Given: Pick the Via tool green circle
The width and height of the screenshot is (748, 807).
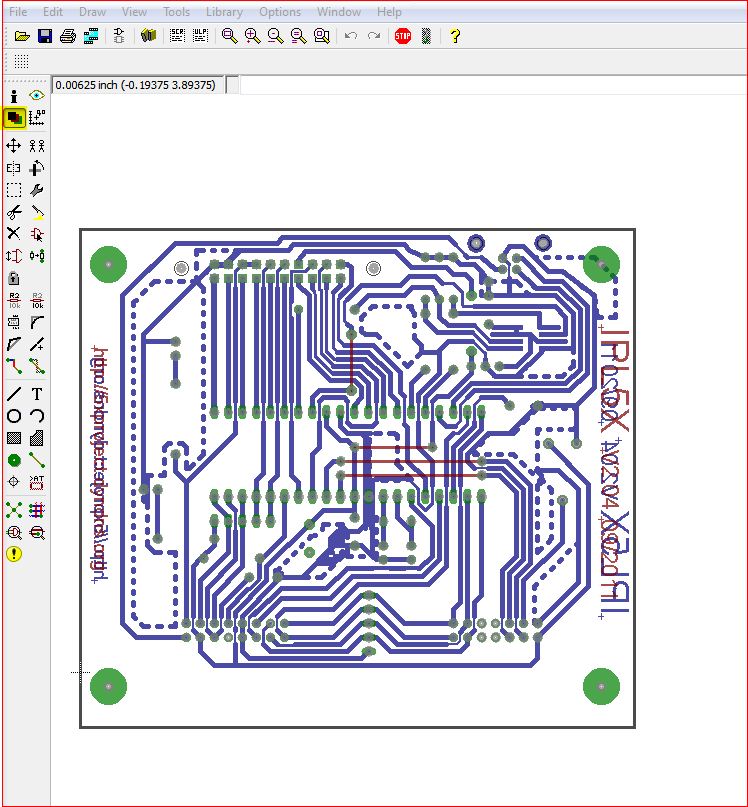Looking at the screenshot, I should coord(13,460).
